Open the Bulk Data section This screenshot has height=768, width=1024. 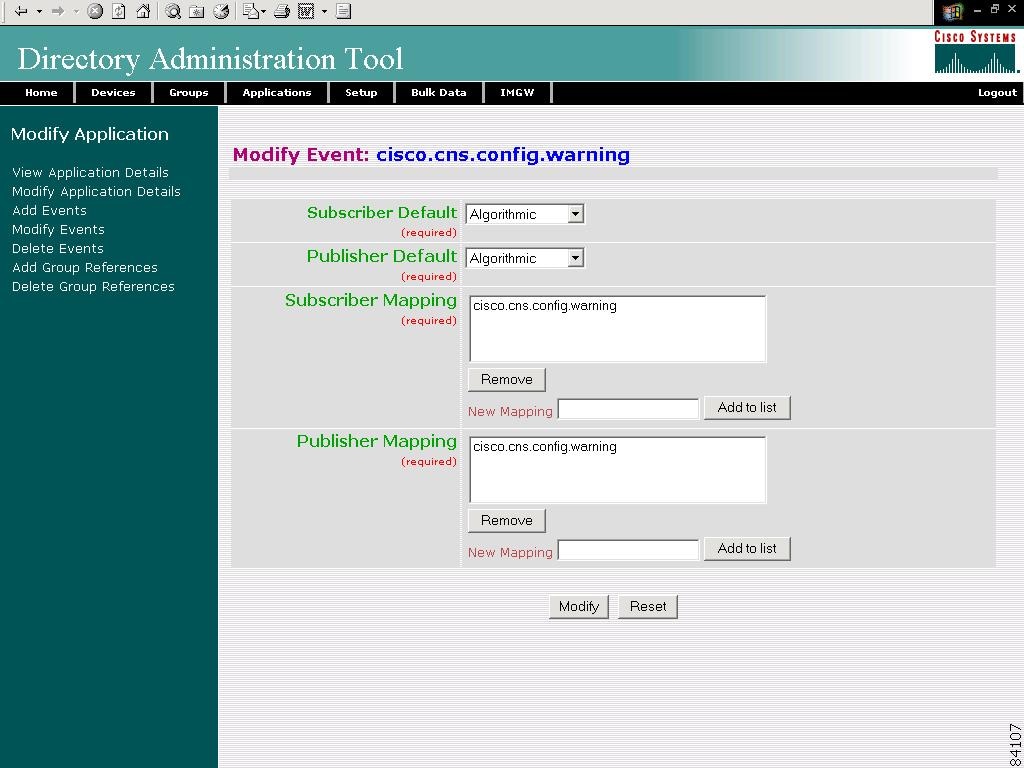[438, 92]
